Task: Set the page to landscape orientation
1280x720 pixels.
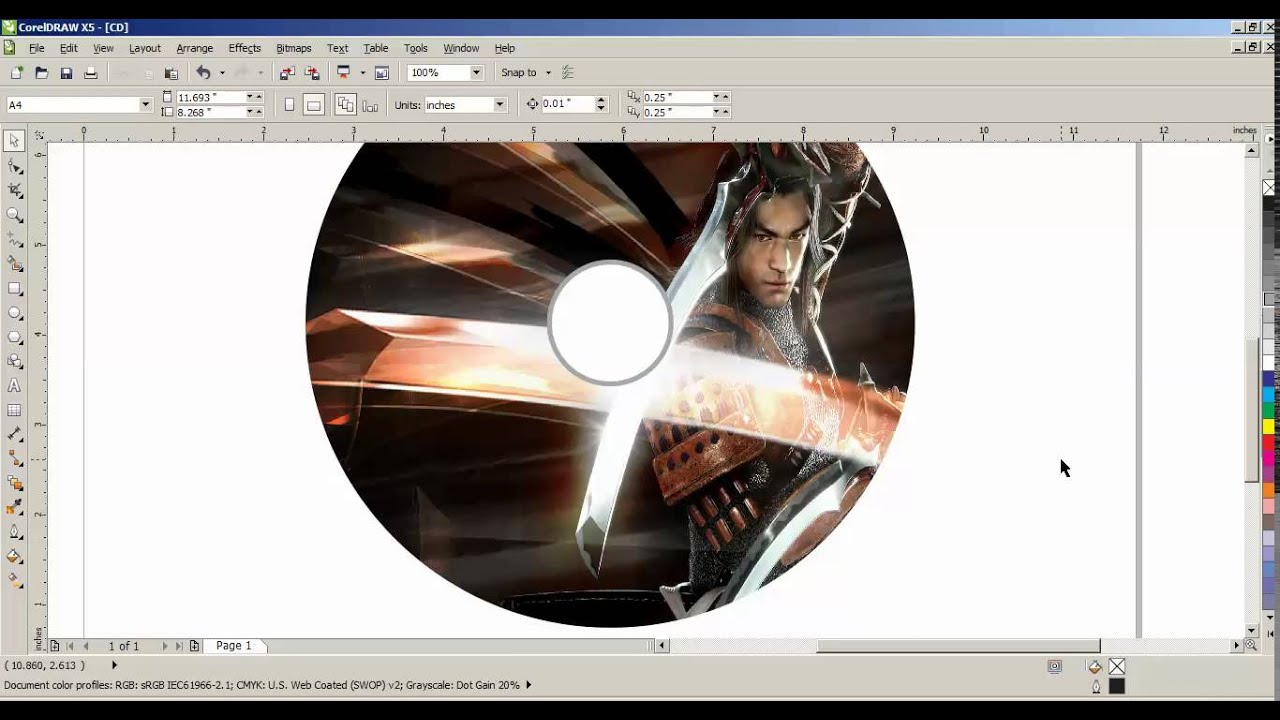Action: point(313,105)
